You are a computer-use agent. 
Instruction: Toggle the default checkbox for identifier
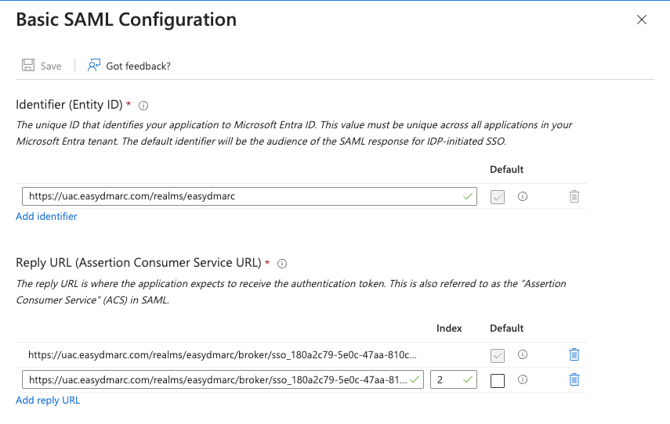[497, 197]
